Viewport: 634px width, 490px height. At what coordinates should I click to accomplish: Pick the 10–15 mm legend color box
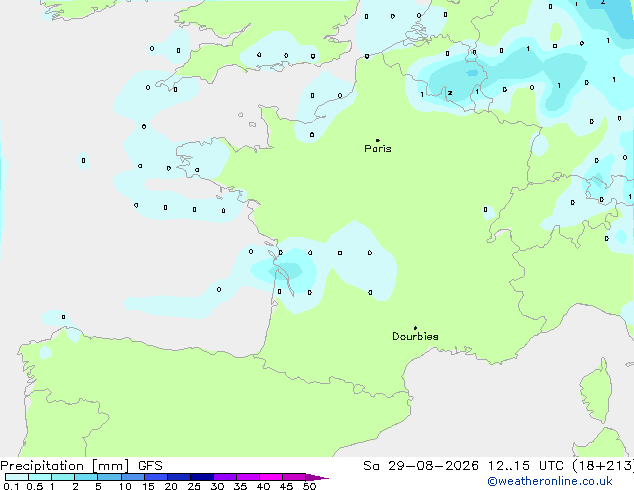(x=132, y=477)
